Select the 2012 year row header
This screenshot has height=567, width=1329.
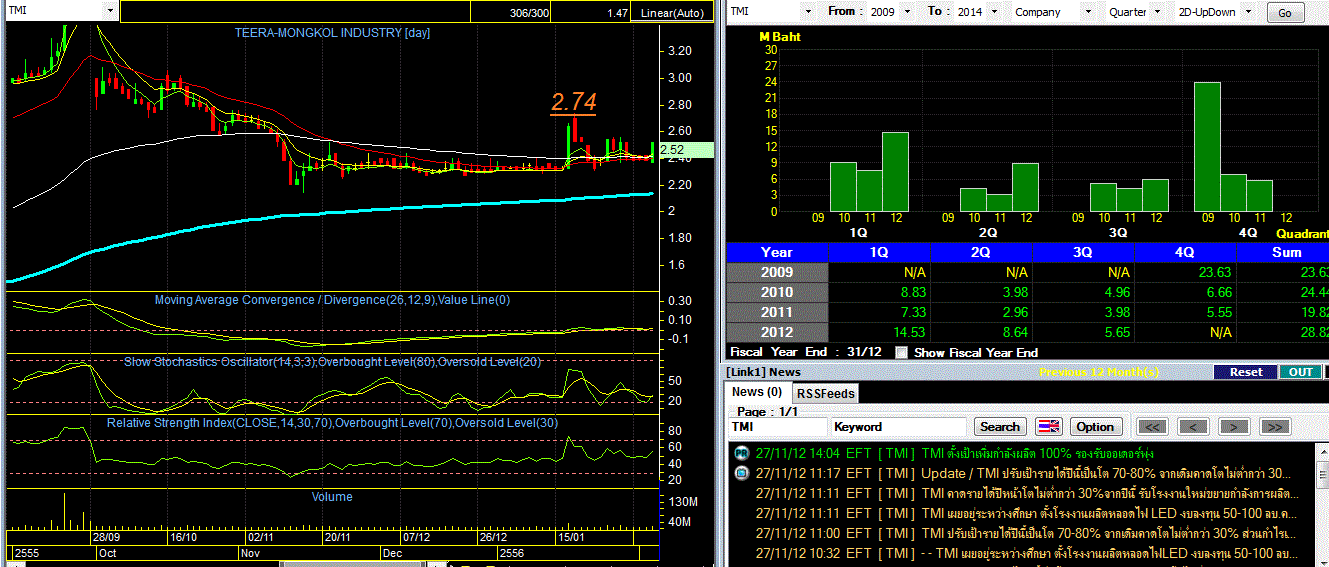tap(777, 332)
